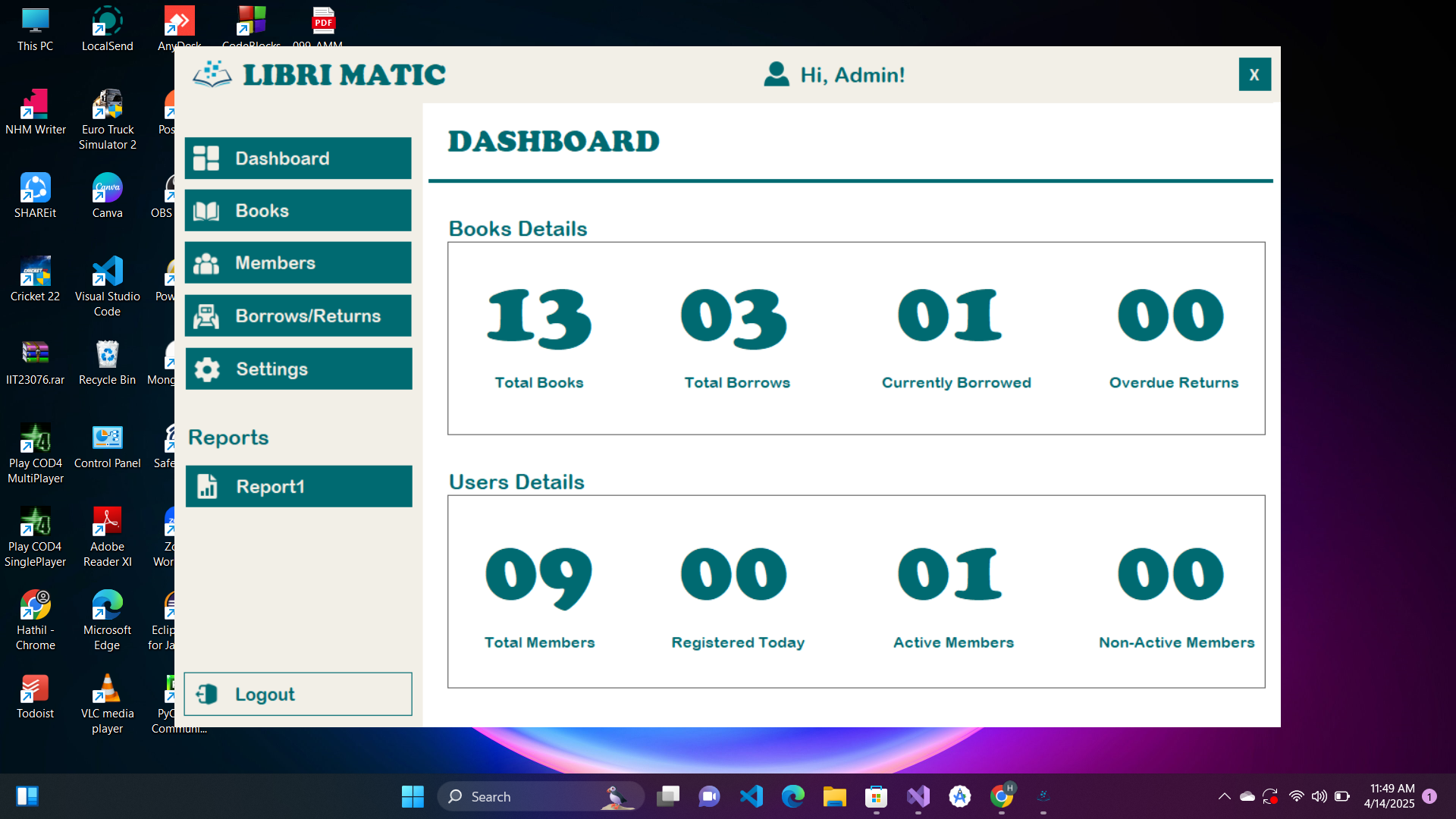The height and width of the screenshot is (819, 1456).
Task: Select the IIT23076.rar archive file
Action: pyautogui.click(x=36, y=363)
